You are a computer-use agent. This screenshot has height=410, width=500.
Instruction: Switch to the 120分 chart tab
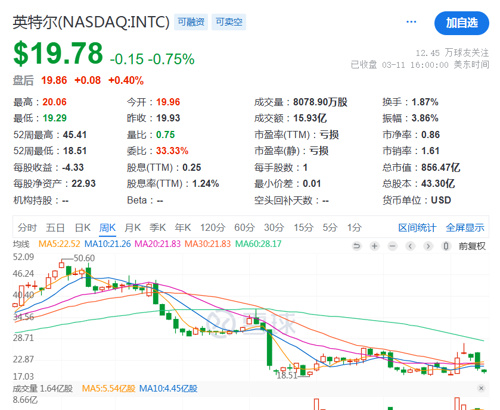213,228
